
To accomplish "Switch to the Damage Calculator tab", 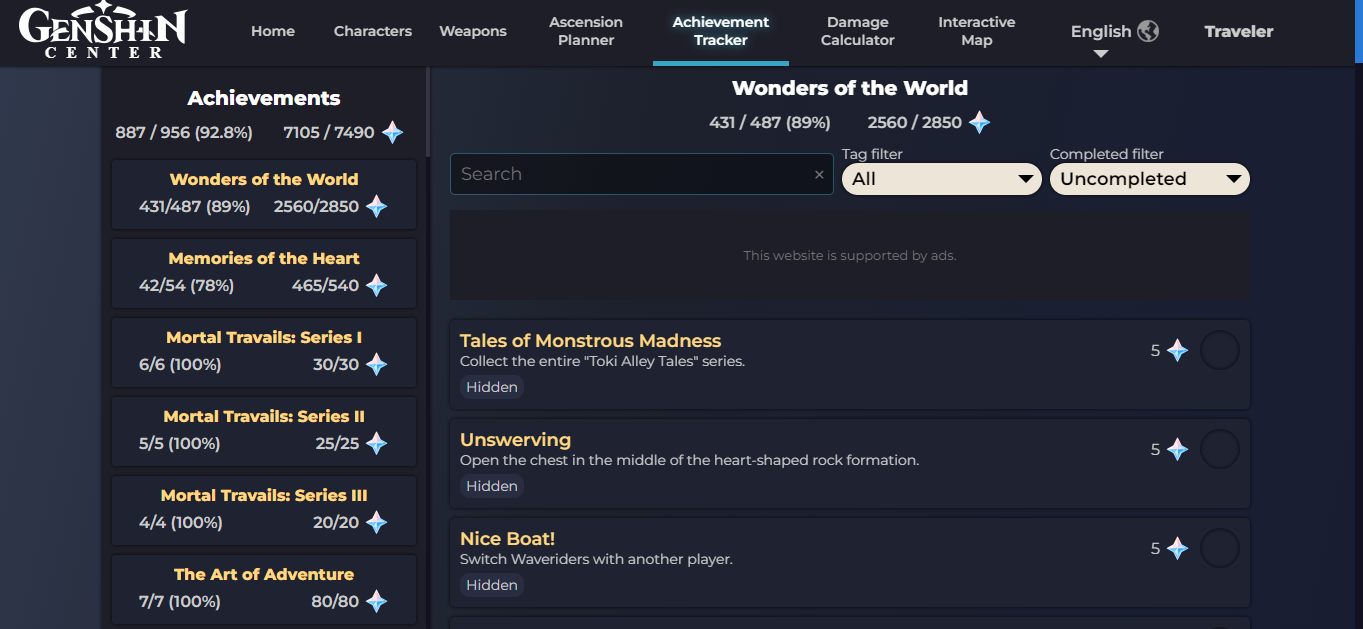I will (857, 31).
